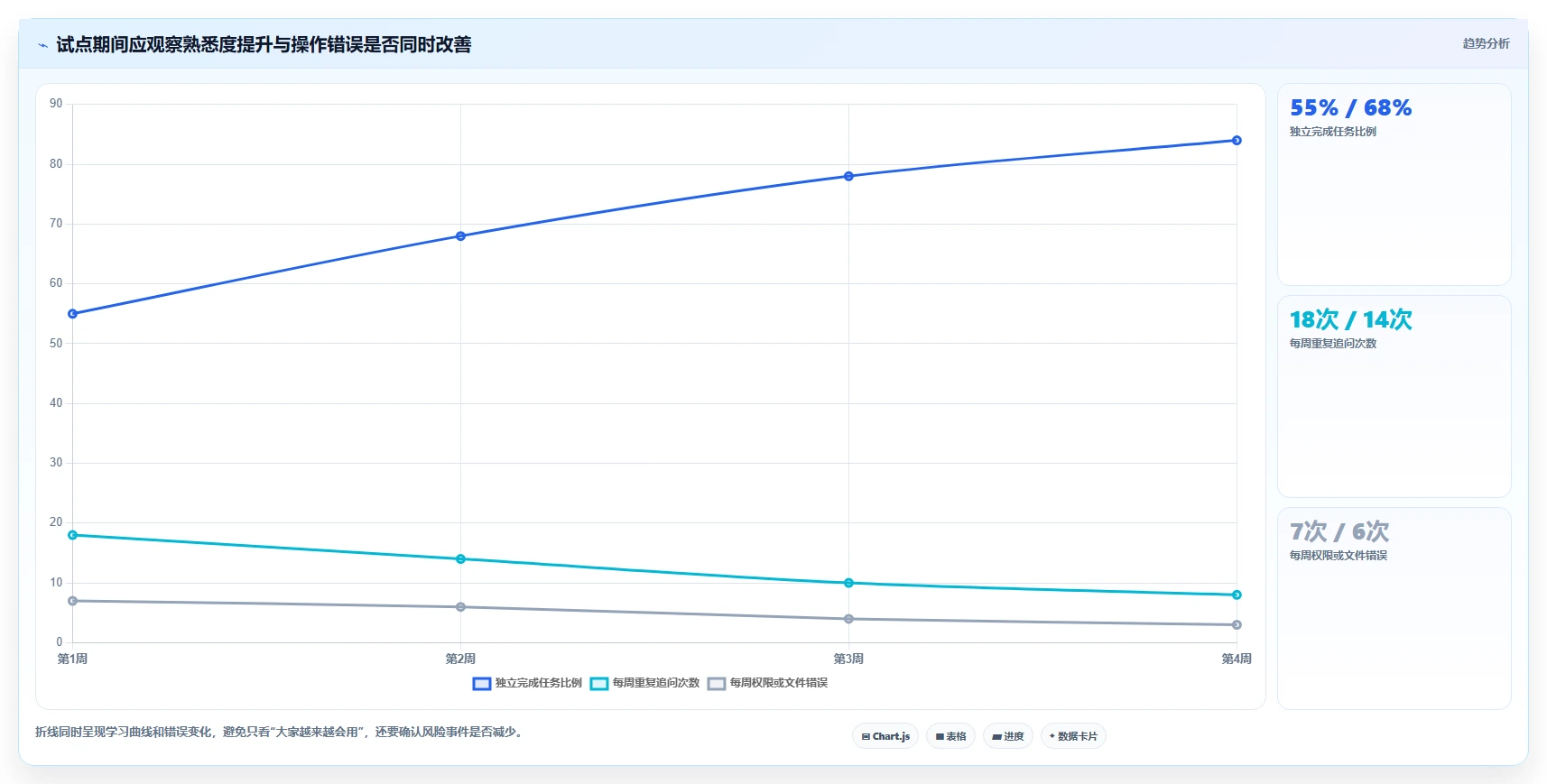This screenshot has width=1547, height=784.
Task: Click the 第4周 axis label
Action: click(x=1237, y=659)
